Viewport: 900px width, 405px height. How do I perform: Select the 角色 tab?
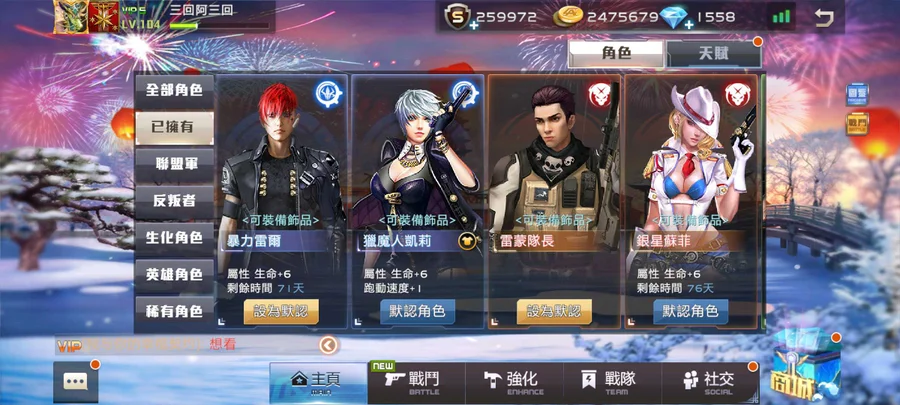click(x=616, y=54)
